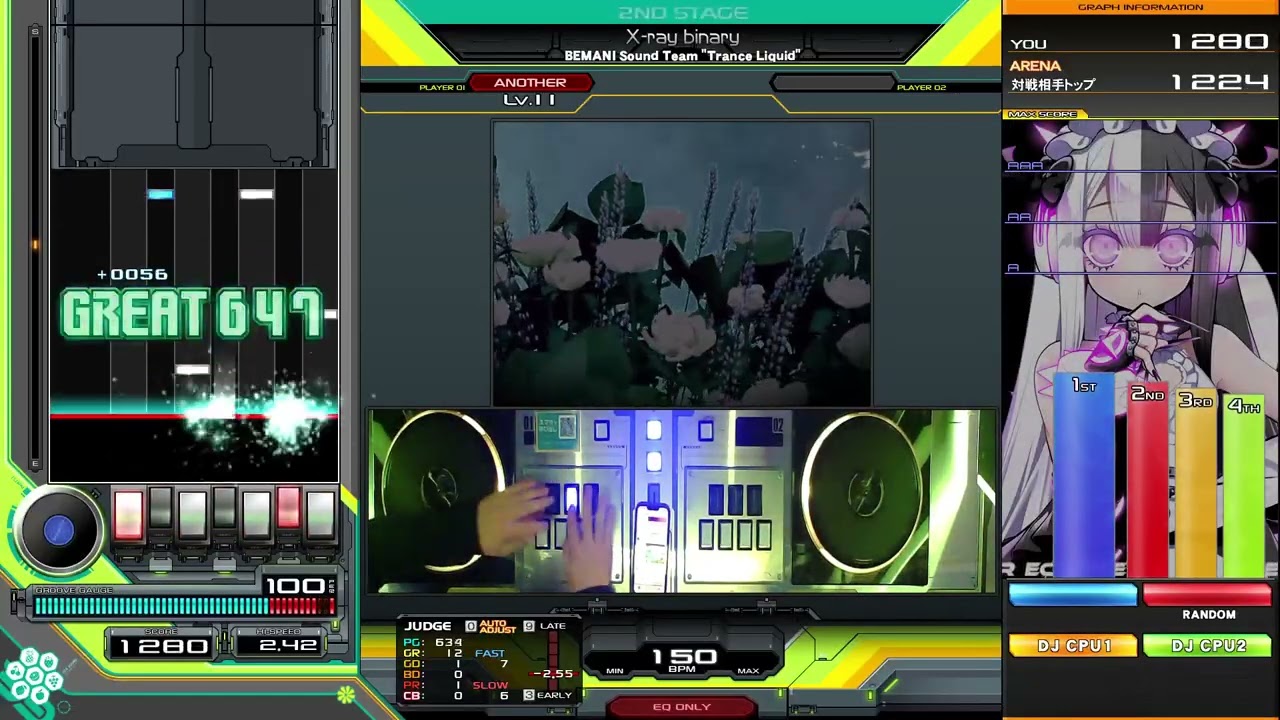Click the MAX SCORE label
This screenshot has height=720, width=1280.
tap(1042, 114)
